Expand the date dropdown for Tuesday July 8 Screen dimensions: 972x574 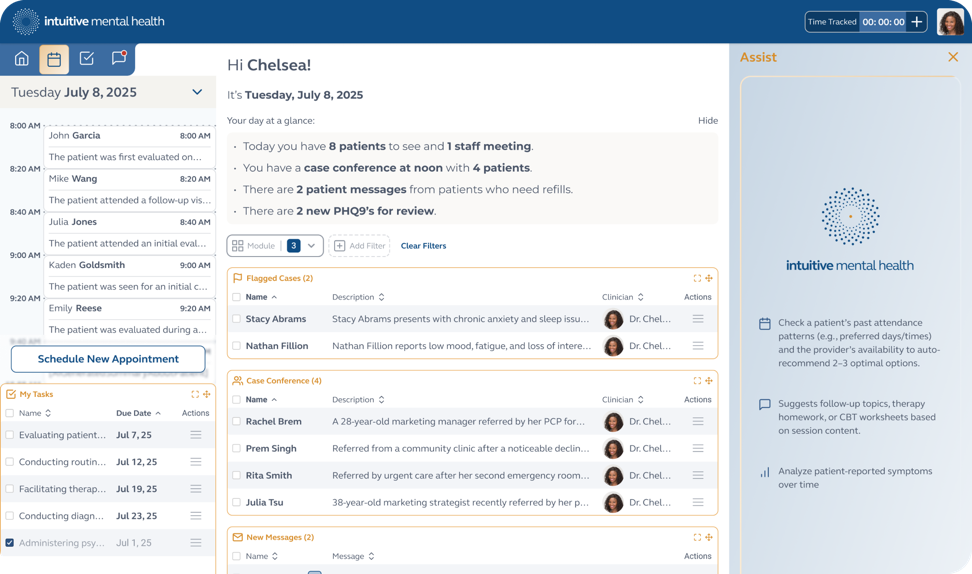click(197, 92)
